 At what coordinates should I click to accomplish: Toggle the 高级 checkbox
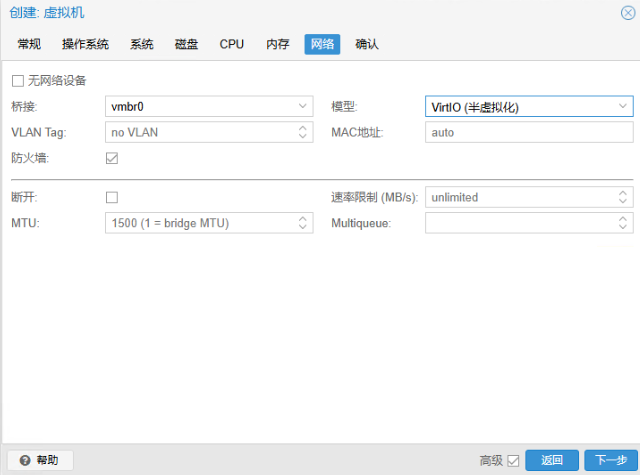click(513, 461)
